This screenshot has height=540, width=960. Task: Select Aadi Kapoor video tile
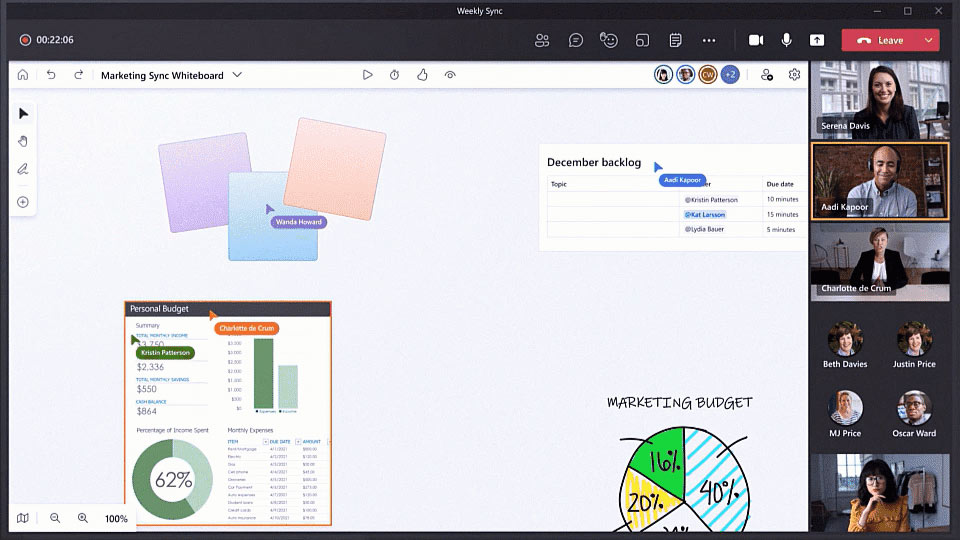880,181
